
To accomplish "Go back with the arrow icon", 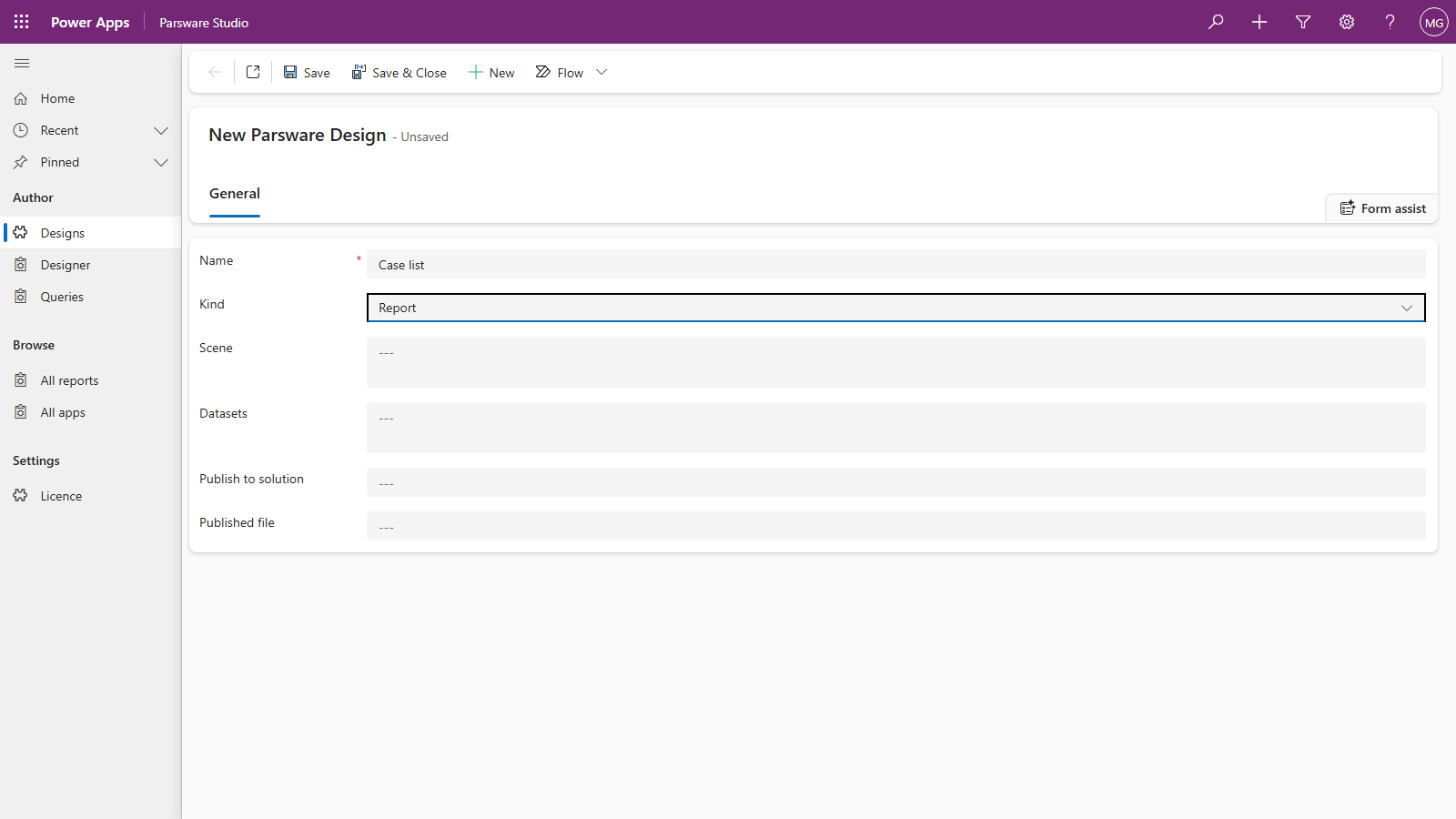I will (215, 72).
